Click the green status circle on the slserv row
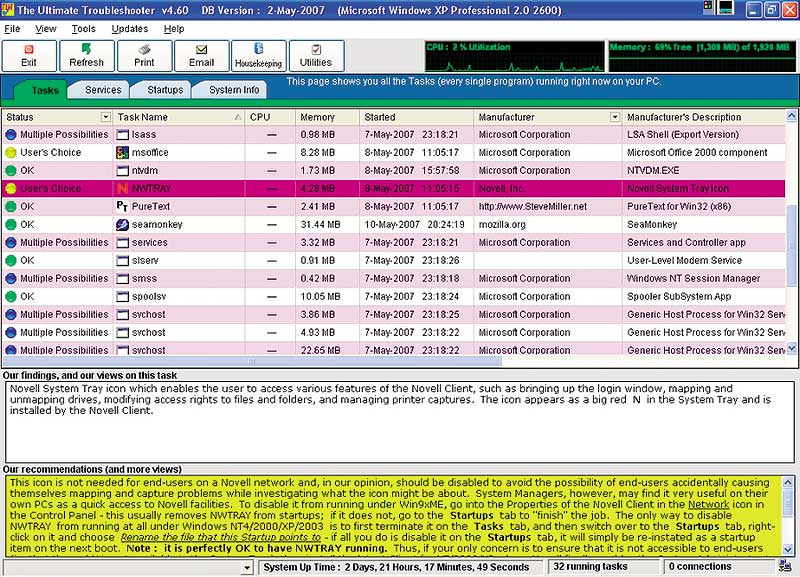Screen dimensions: 800x577 click(x=11, y=260)
